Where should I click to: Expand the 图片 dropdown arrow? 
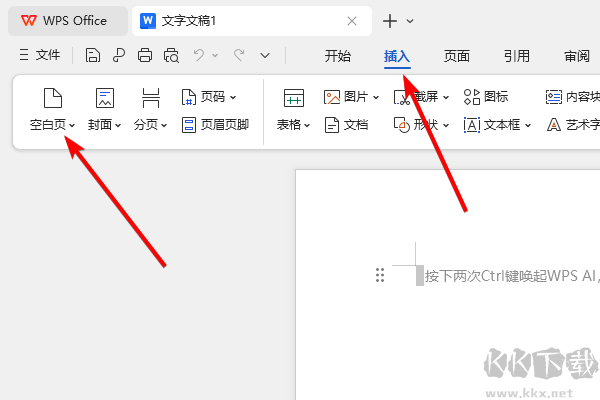[x=376, y=97]
